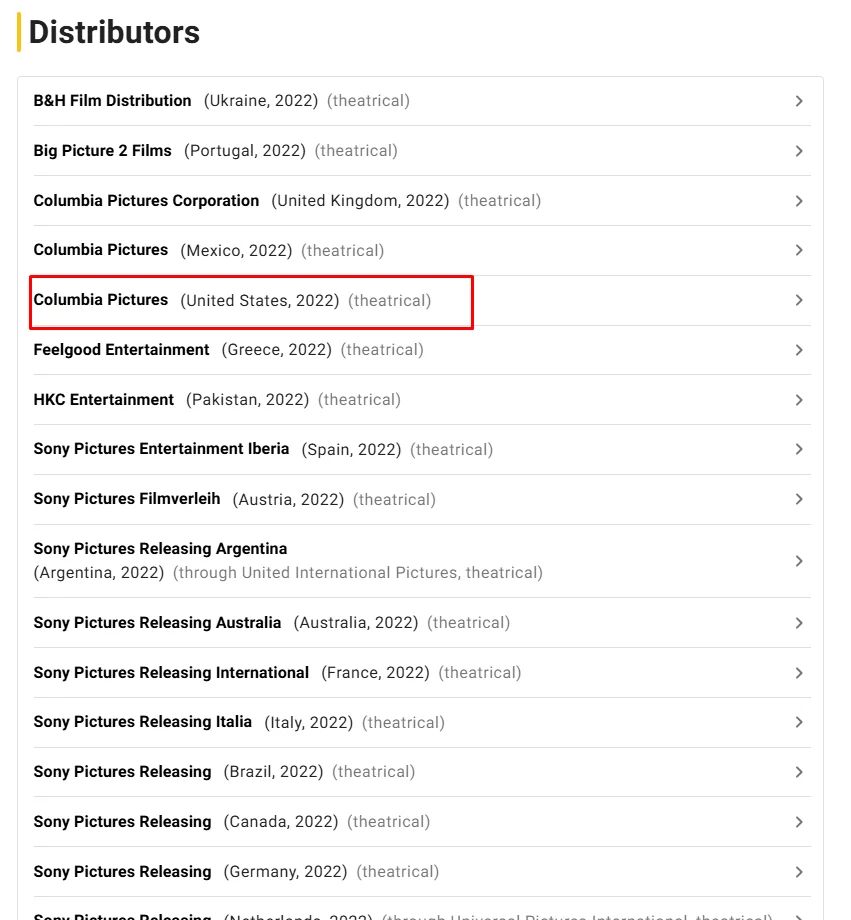The image size is (851, 920).
Task: Open Sony Pictures Releasing Germany entry
Action: (122, 871)
